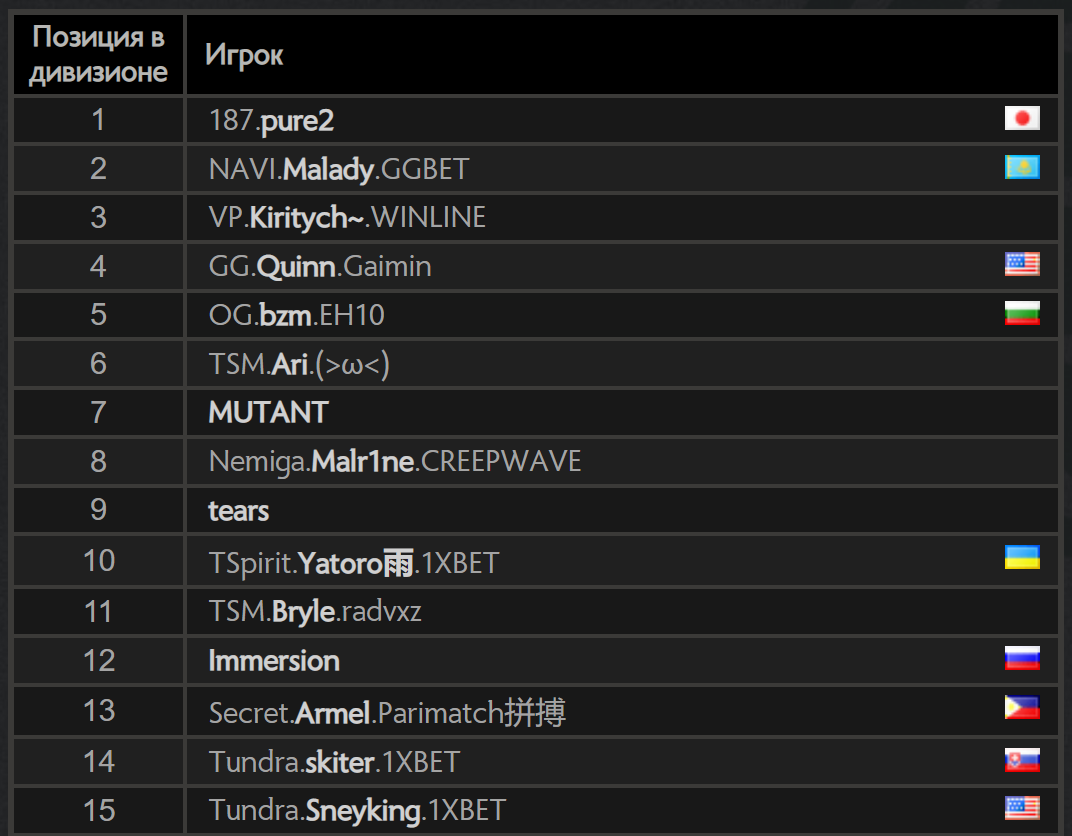Image resolution: width=1072 pixels, height=836 pixels.
Task: Click the Russia flag in the Immersion row
Action: click(x=1022, y=658)
